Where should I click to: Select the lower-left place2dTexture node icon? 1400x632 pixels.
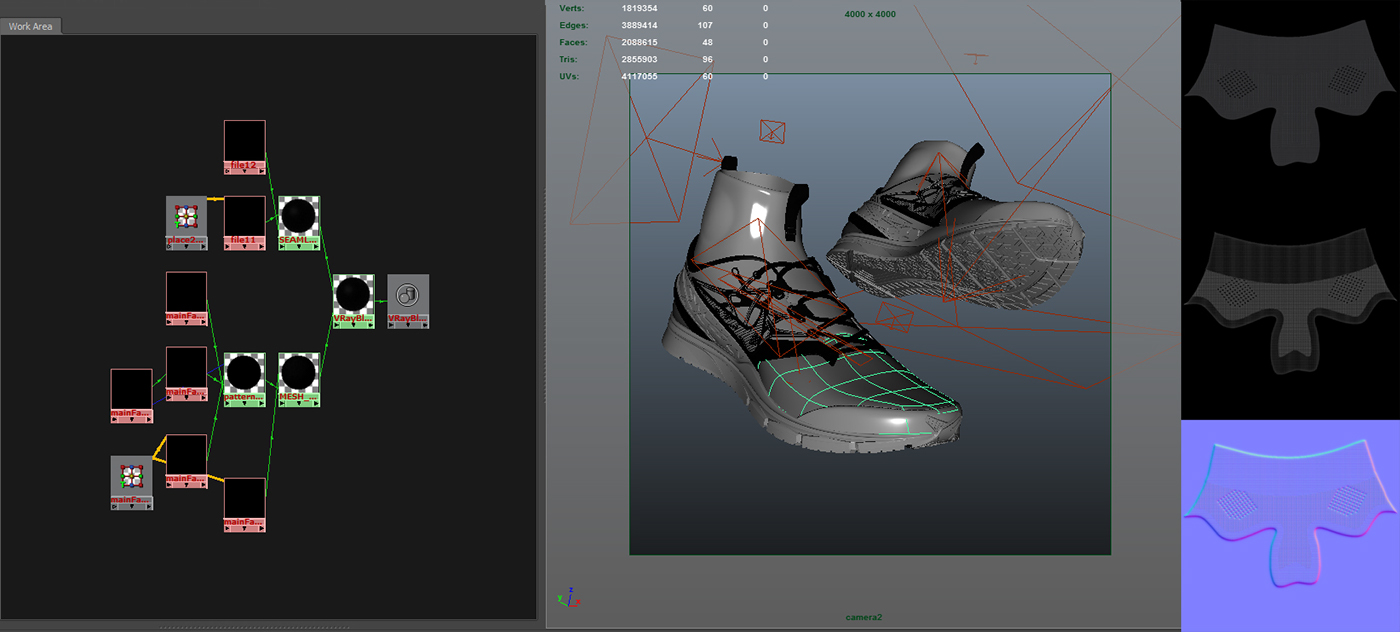pos(130,475)
